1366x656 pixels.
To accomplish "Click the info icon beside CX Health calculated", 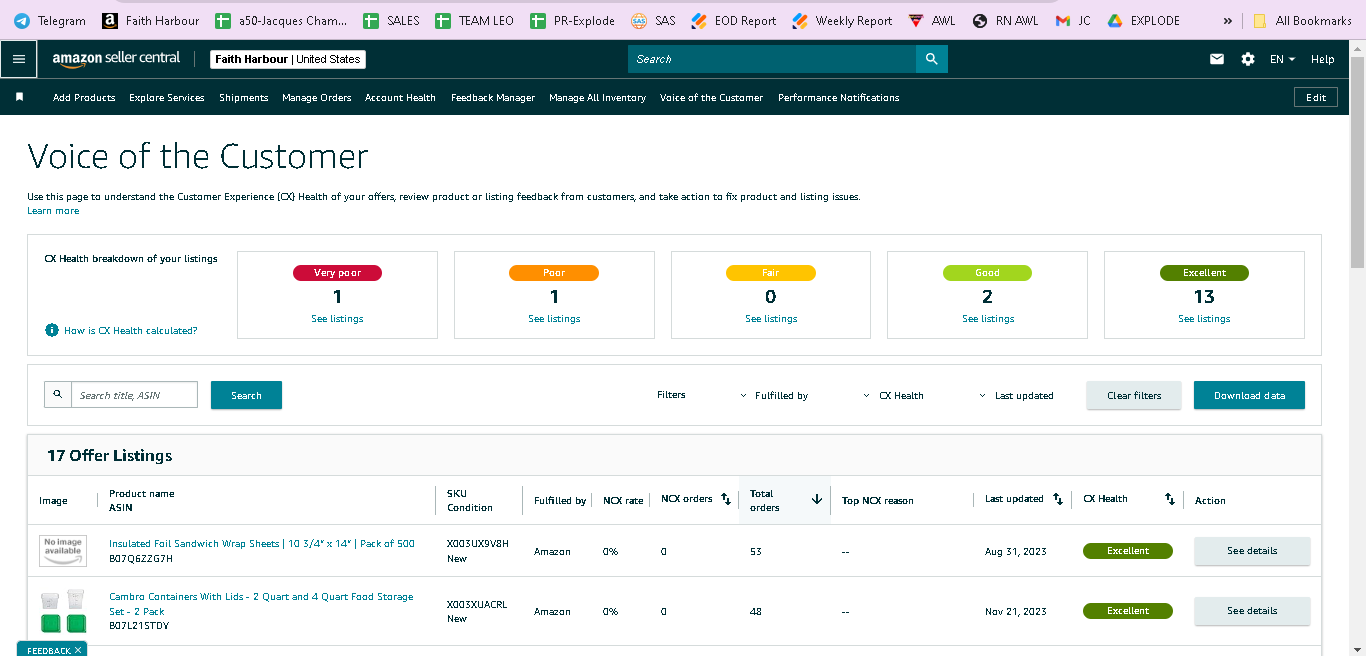I will tap(52, 330).
